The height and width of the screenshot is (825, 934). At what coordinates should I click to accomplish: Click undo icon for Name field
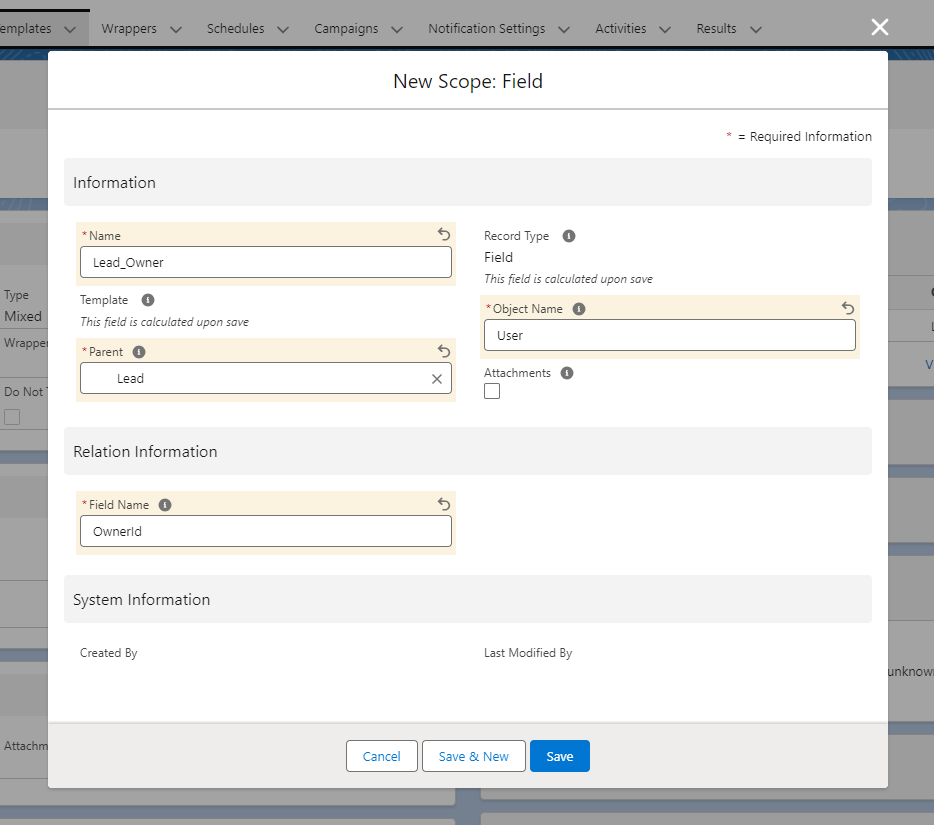[x=444, y=235]
